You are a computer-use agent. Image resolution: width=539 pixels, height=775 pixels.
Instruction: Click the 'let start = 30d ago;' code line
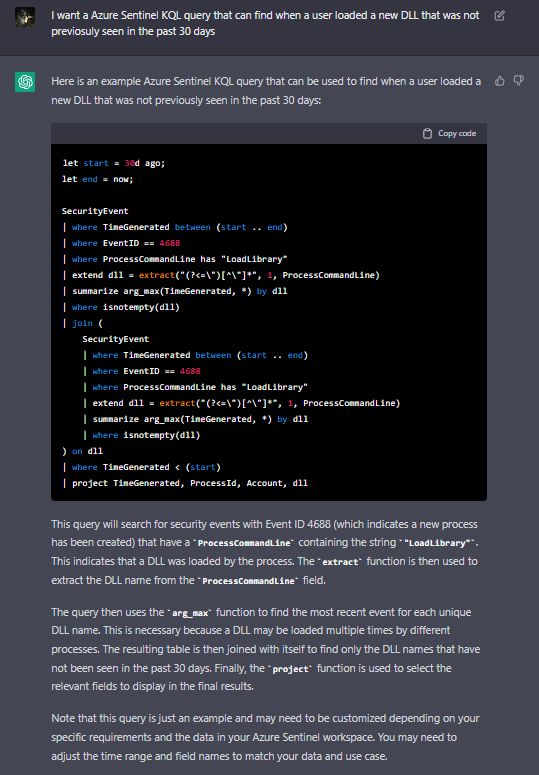(x=114, y=163)
